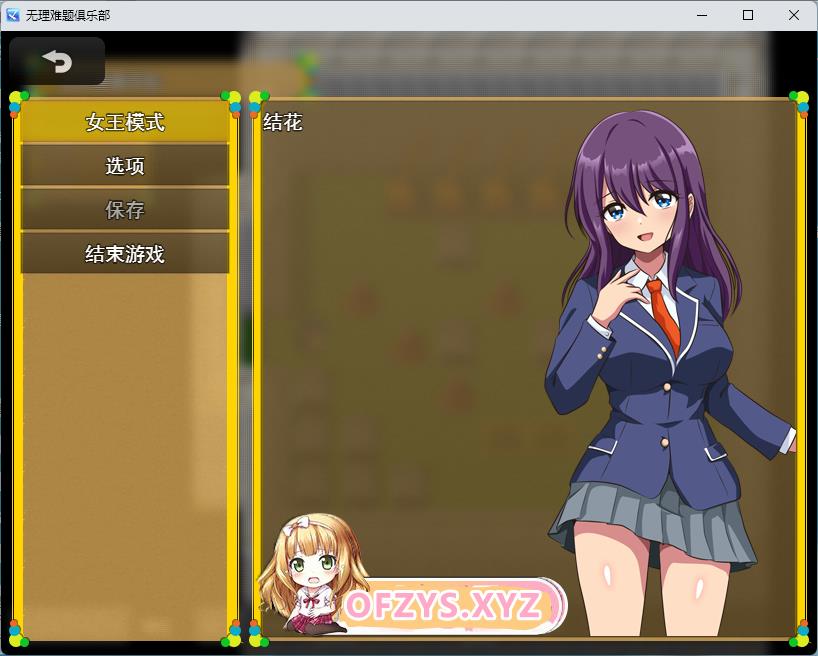Minimize the game window
Viewport: 818px width, 656px height.
click(x=701, y=15)
